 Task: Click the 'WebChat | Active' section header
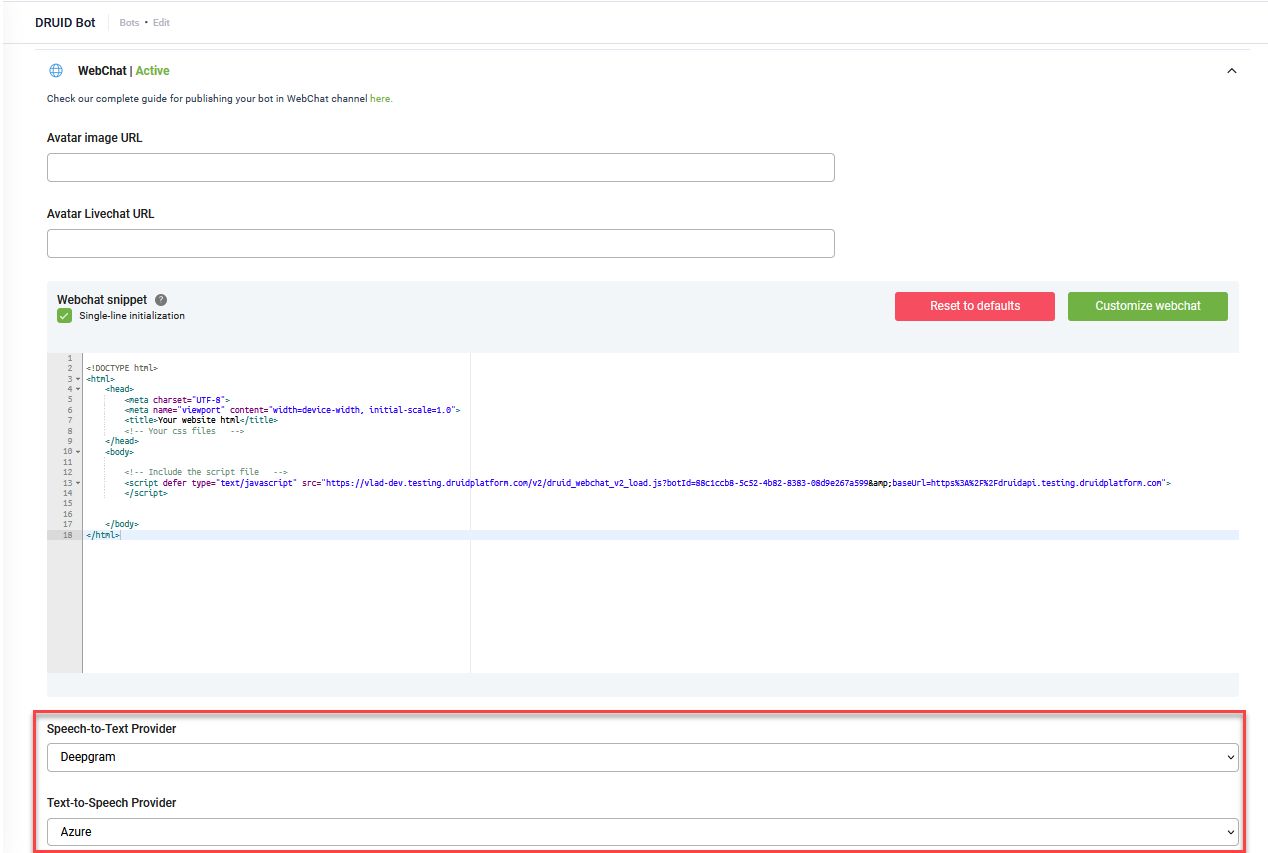point(124,71)
